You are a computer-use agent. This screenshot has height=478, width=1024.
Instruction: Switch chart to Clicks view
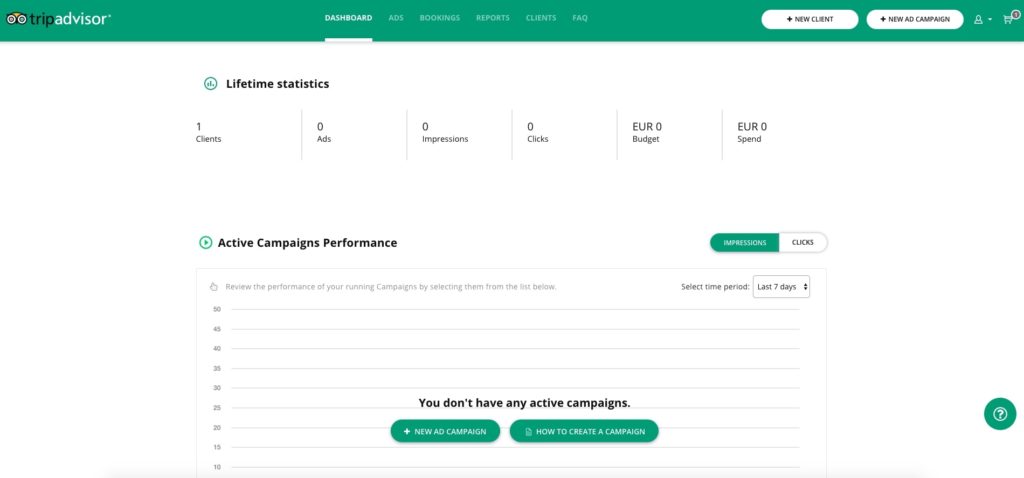pyautogui.click(x=802, y=243)
